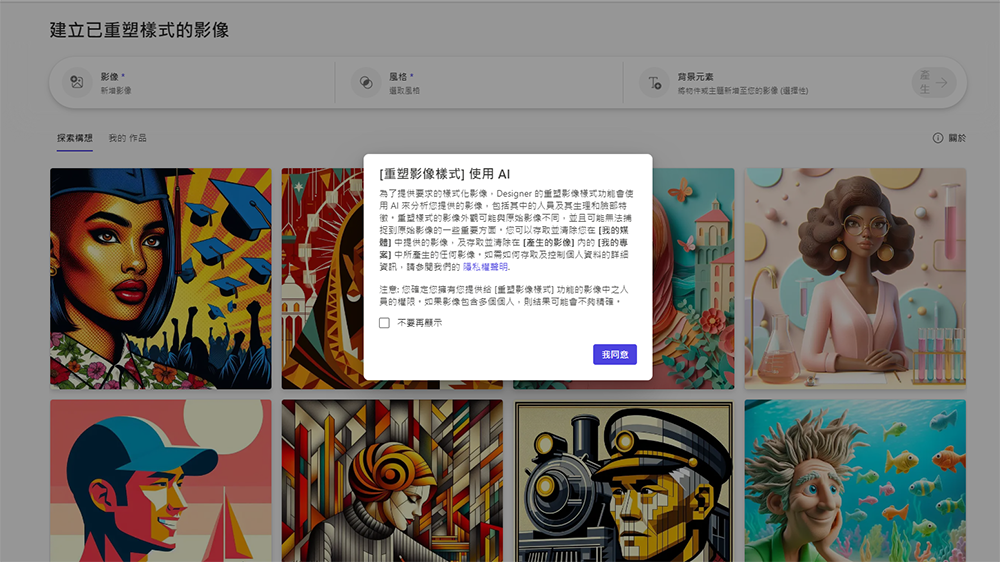Open papercraft castle and flowers thumbnail
Screen dimensions: 1000x562
[x=694, y=279]
